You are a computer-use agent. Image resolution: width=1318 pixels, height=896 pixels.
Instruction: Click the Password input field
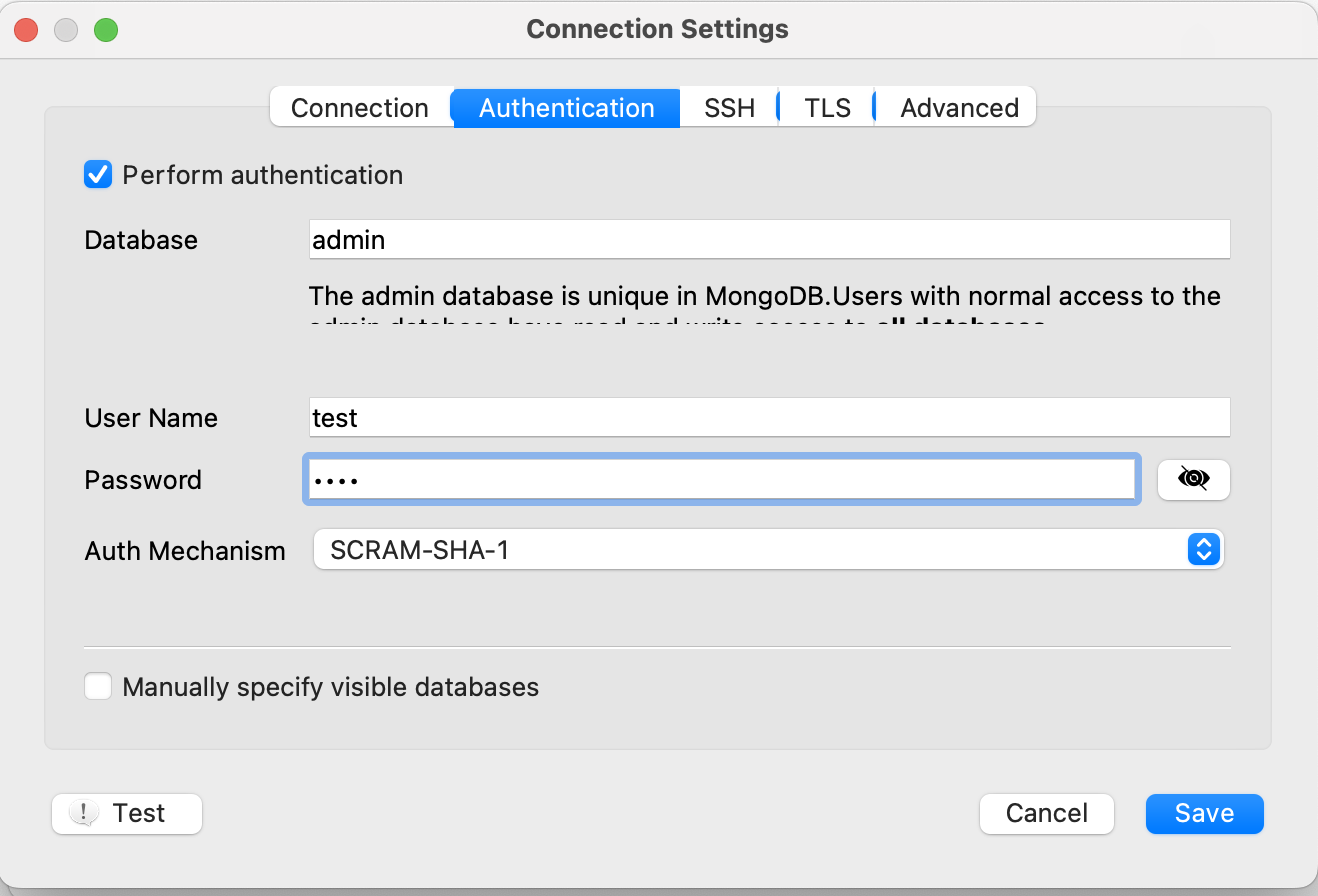(720, 480)
